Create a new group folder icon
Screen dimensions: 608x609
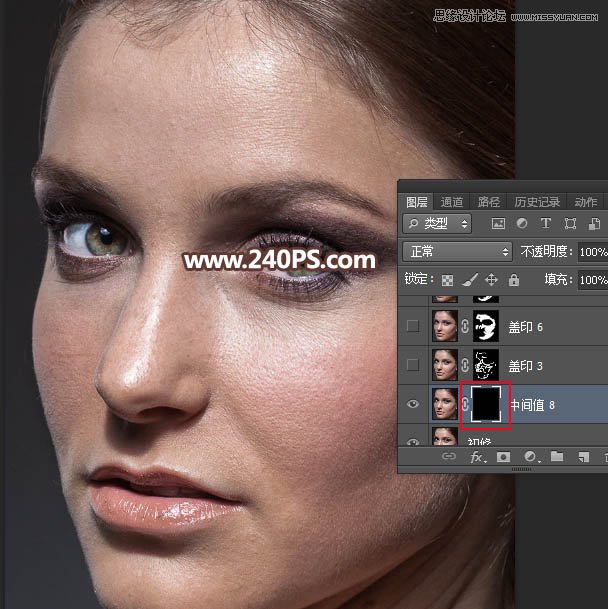[557, 458]
